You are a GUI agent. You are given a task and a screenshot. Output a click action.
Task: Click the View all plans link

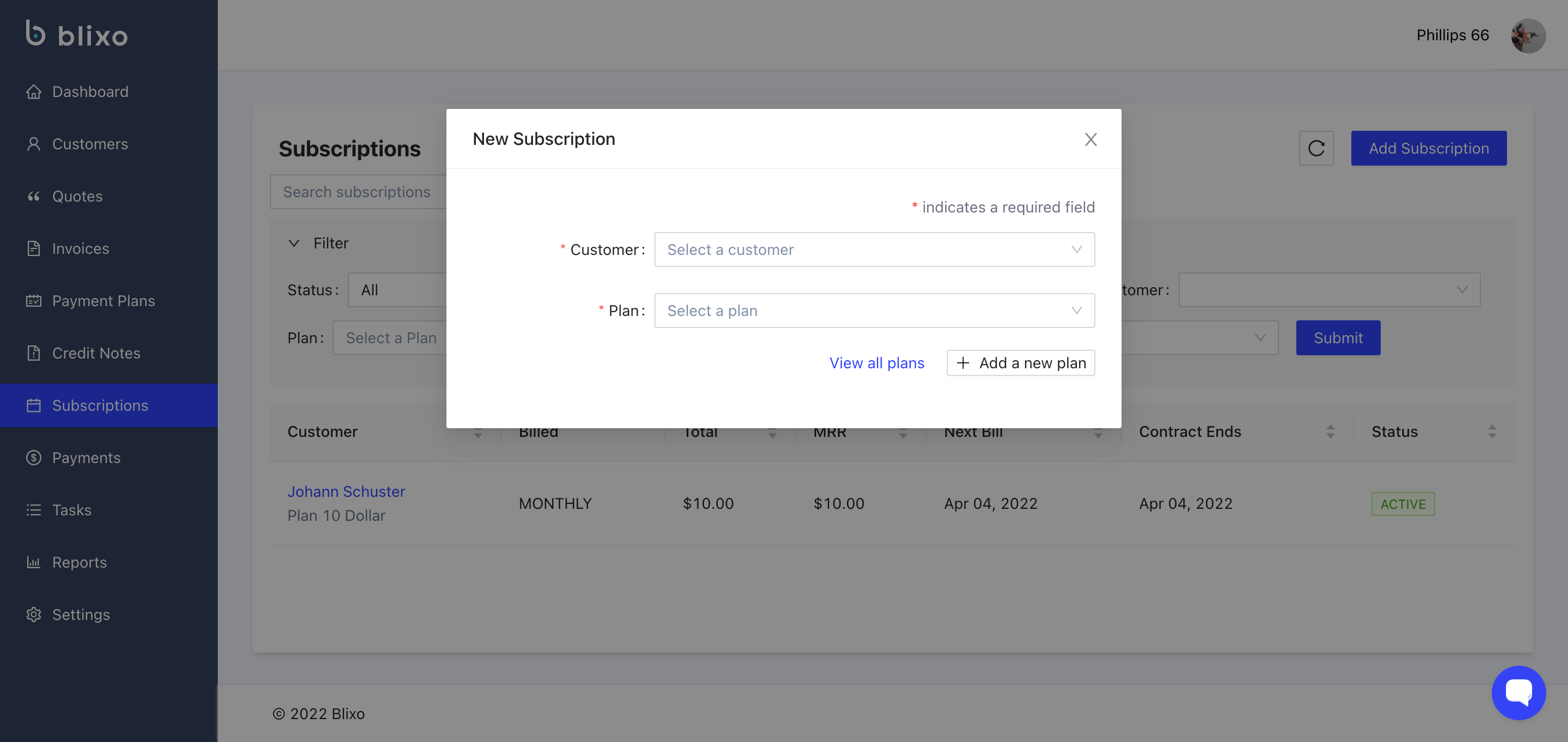pos(877,363)
